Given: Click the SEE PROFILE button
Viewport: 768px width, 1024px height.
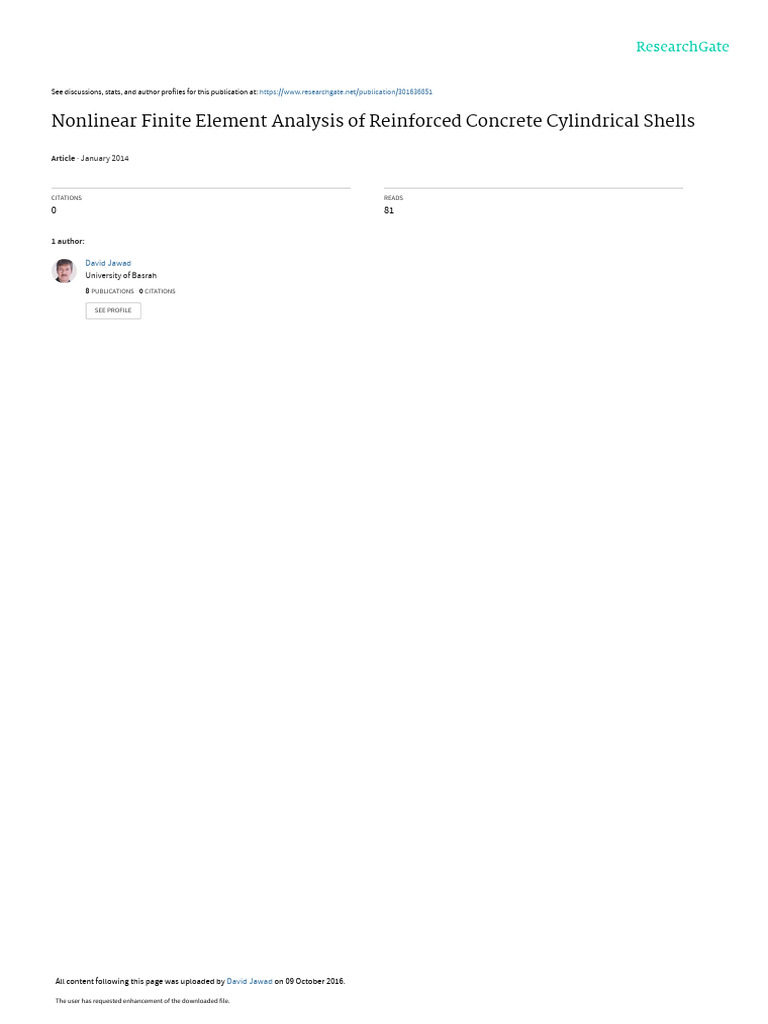Looking at the screenshot, I should 113,310.
